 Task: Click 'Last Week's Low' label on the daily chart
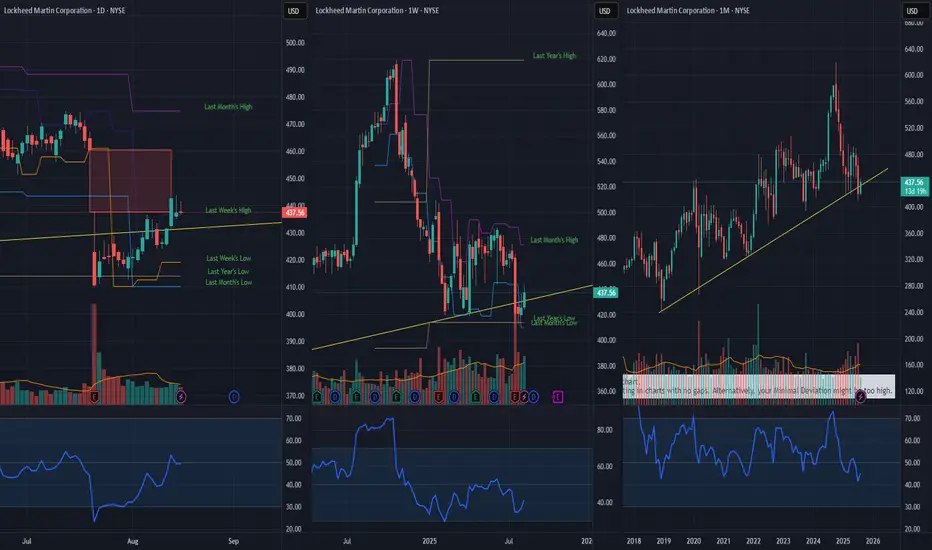(x=229, y=259)
